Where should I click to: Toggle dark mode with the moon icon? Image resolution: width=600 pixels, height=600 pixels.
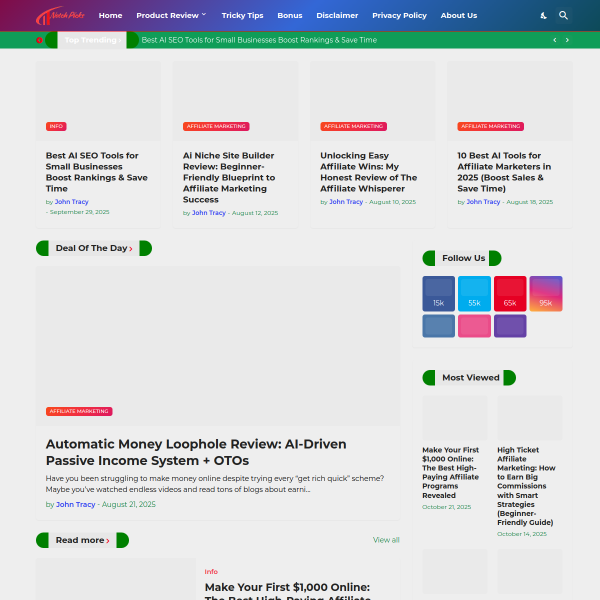point(543,16)
